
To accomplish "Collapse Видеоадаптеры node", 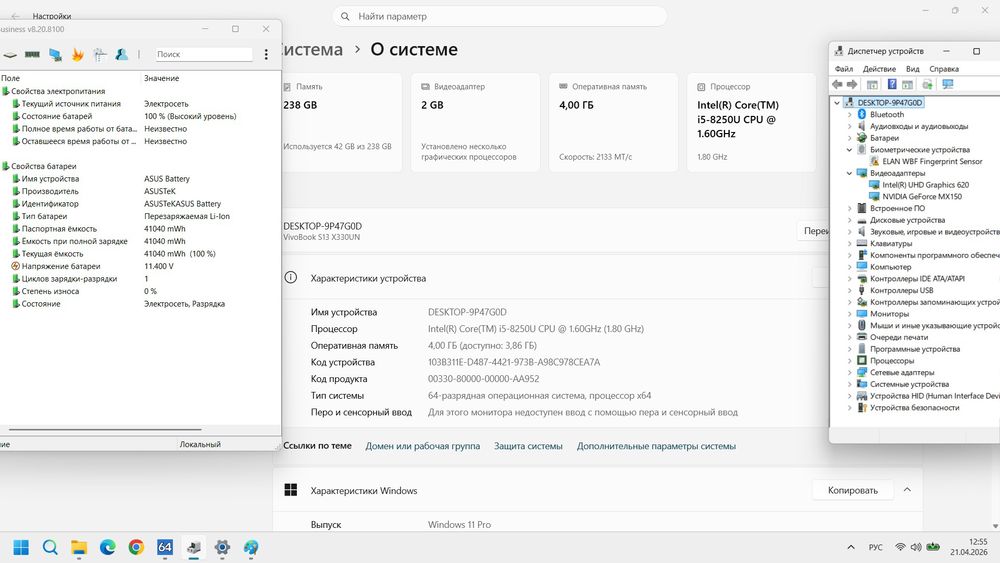I will 849,173.
